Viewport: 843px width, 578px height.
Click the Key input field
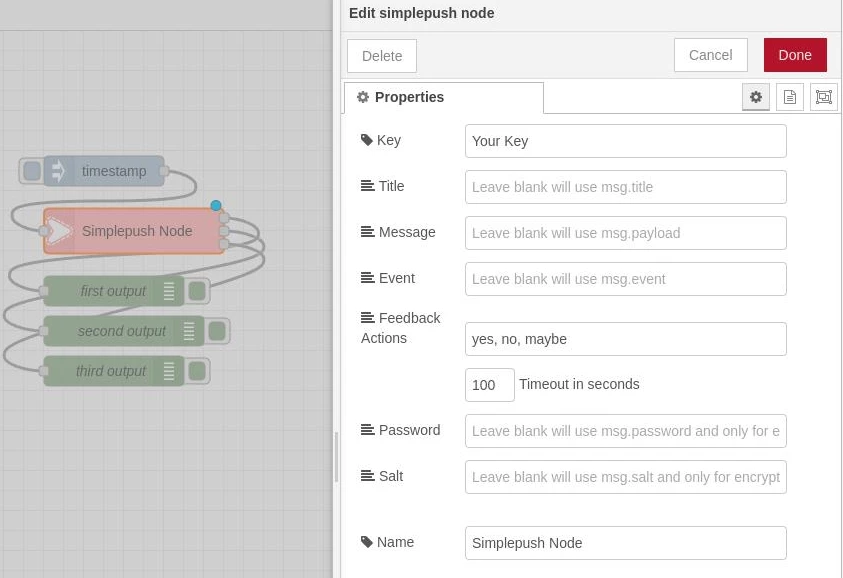[625, 141]
